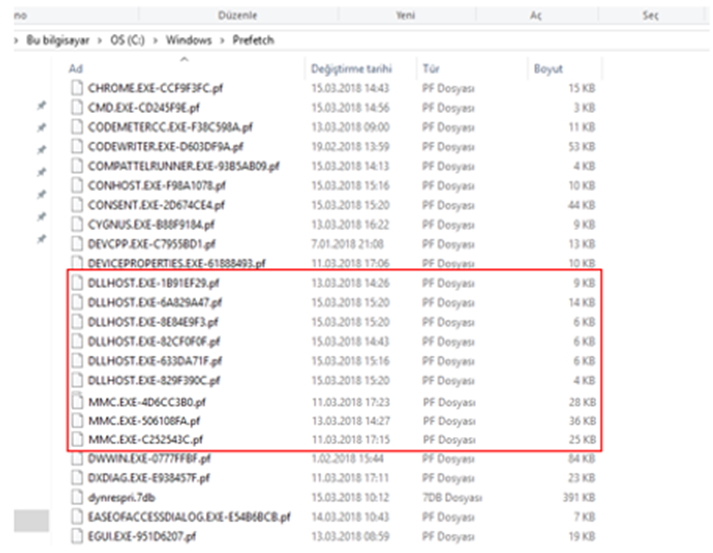The width and height of the screenshot is (713, 553).
Task: Click file icon of DLLHOST.EXE-633DA71F.pf
Action: tap(77, 361)
